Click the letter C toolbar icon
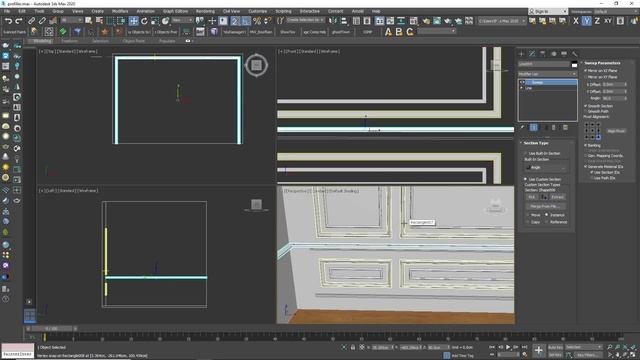Viewport: 640px width, 360px height. pos(410,32)
